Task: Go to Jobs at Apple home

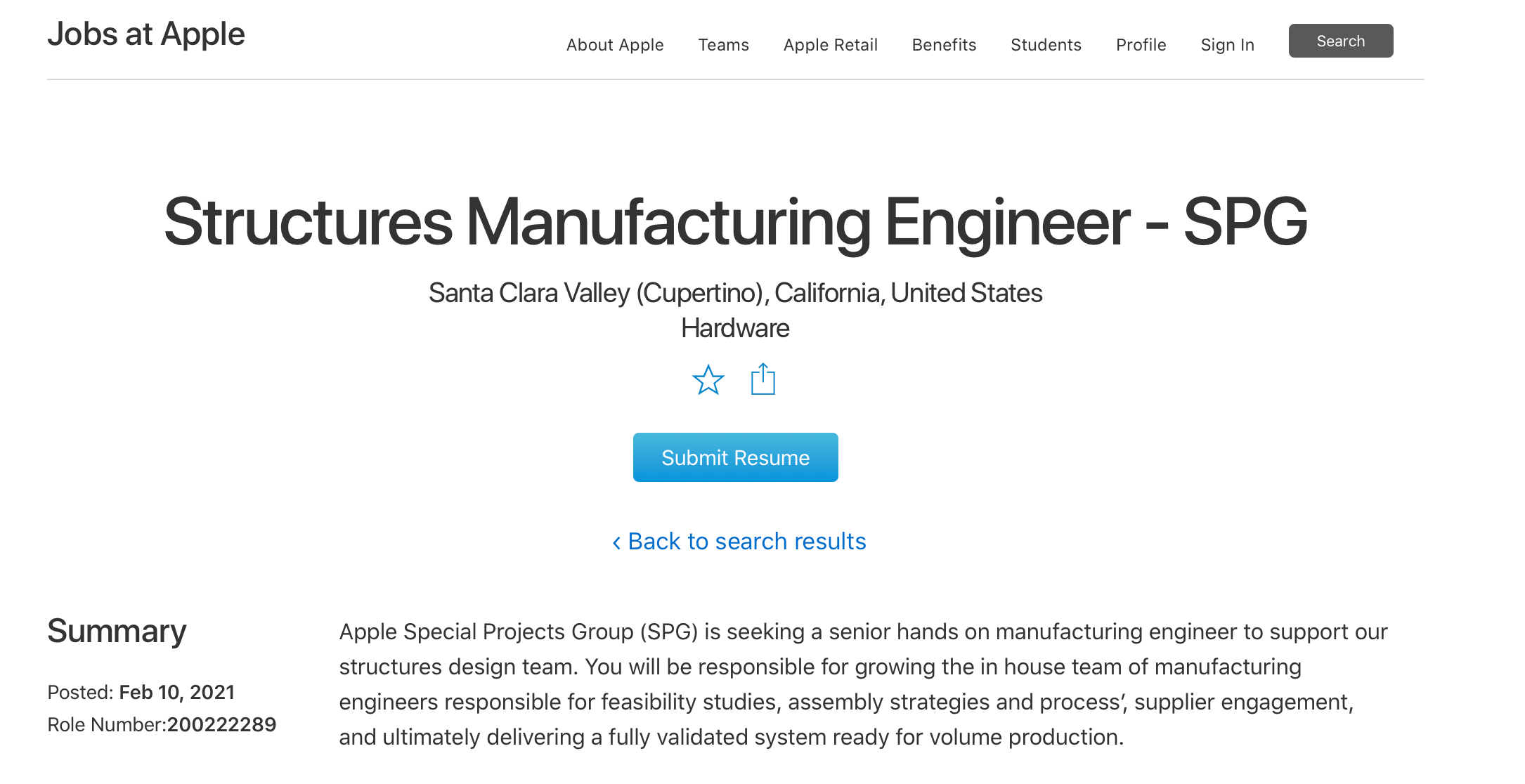Action: point(146,34)
